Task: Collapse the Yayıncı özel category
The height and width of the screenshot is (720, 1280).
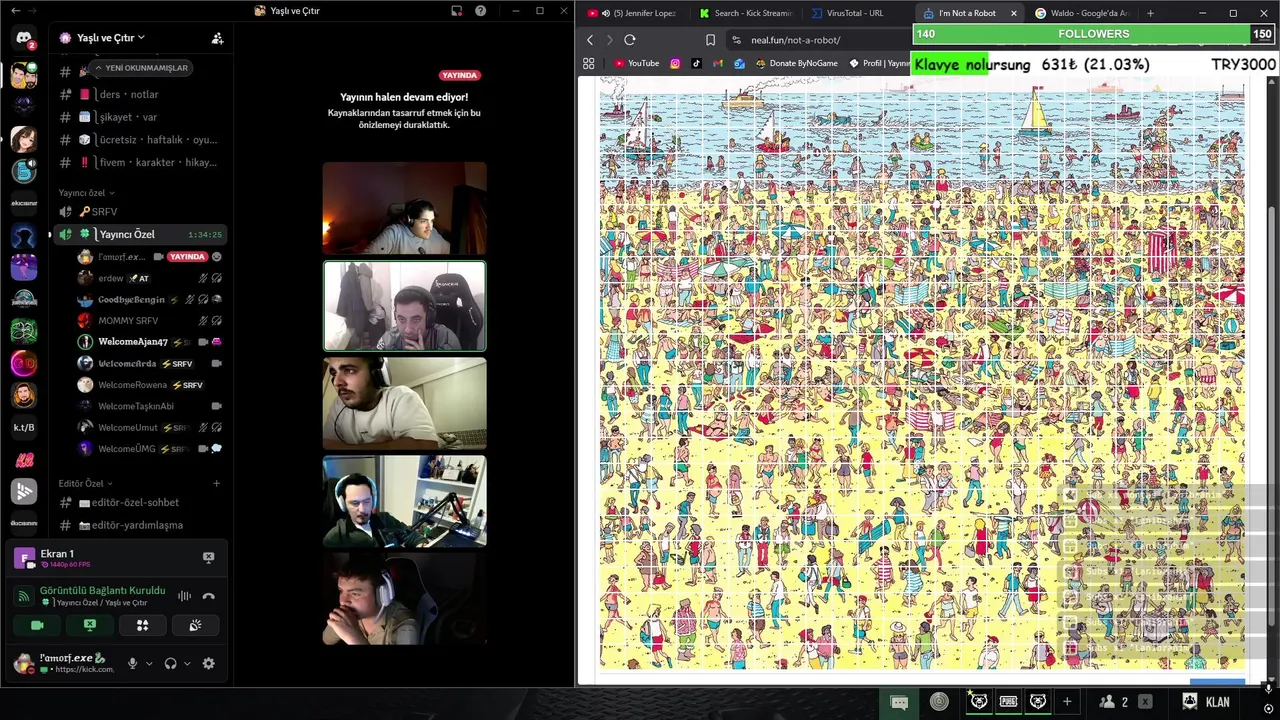Action: tap(86, 193)
